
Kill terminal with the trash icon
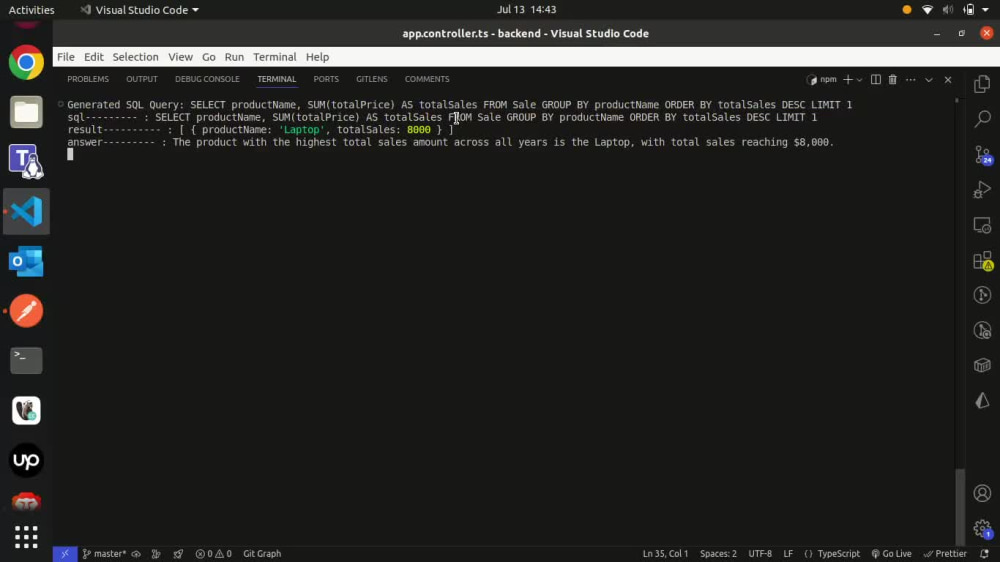[893, 80]
